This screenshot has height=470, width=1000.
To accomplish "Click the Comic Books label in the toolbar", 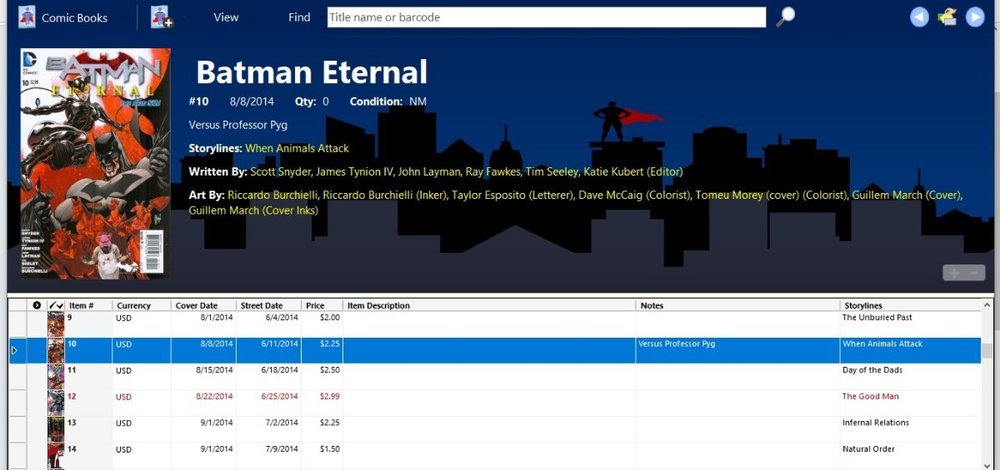I will 75,18.
